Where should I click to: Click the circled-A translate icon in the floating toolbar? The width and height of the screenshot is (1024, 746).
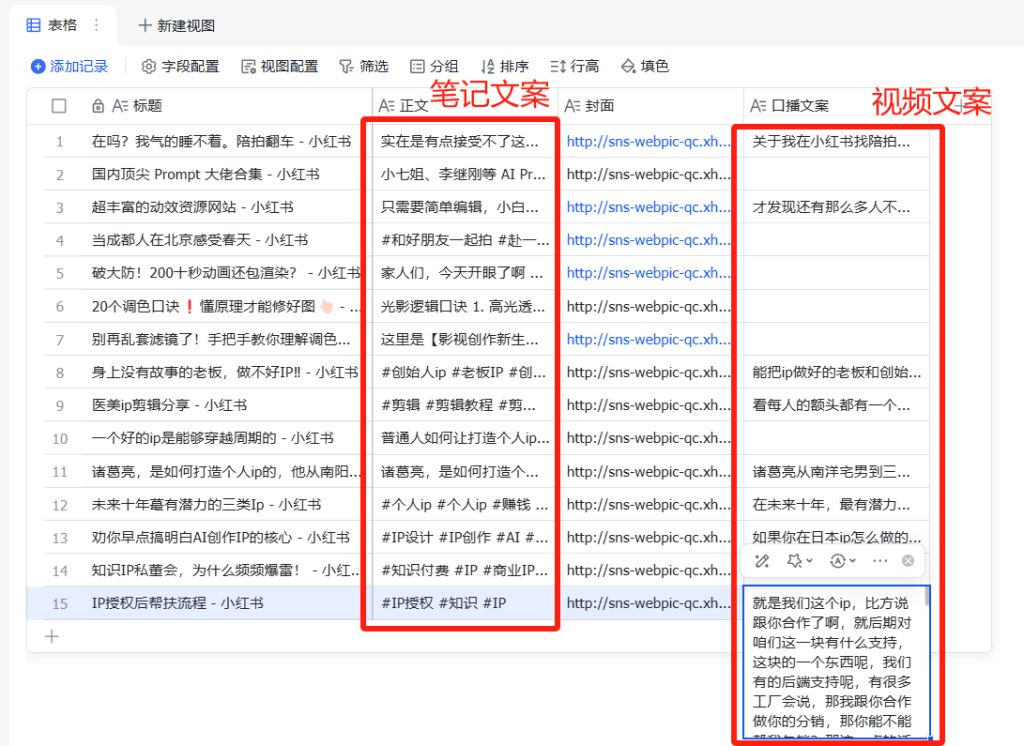pyautogui.click(x=838, y=561)
